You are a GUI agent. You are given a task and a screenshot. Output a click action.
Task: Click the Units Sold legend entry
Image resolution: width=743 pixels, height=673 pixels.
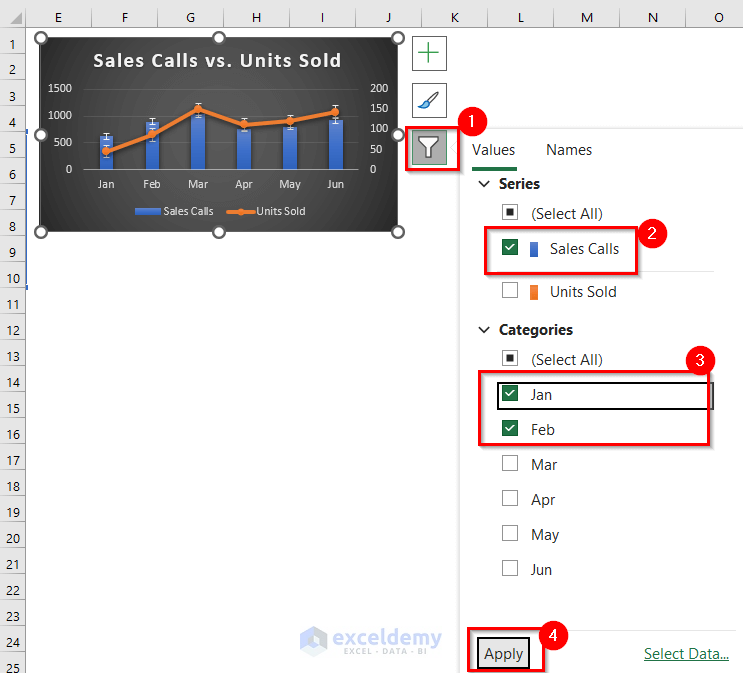(x=266, y=211)
